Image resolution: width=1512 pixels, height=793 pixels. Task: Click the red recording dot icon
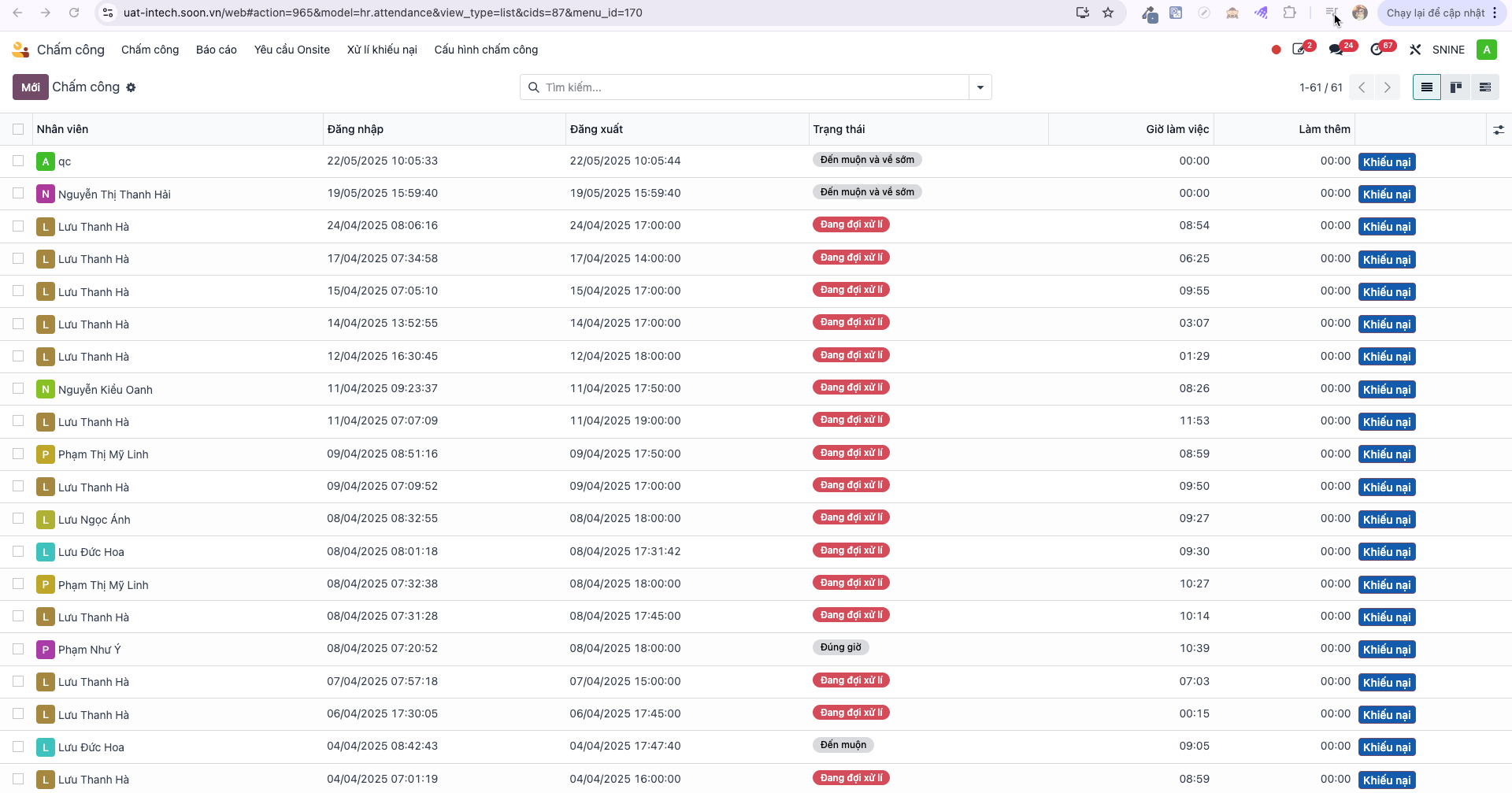click(x=1276, y=50)
